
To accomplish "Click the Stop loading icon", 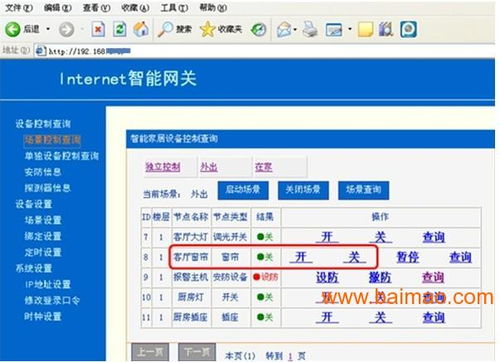I will pos(98,29).
